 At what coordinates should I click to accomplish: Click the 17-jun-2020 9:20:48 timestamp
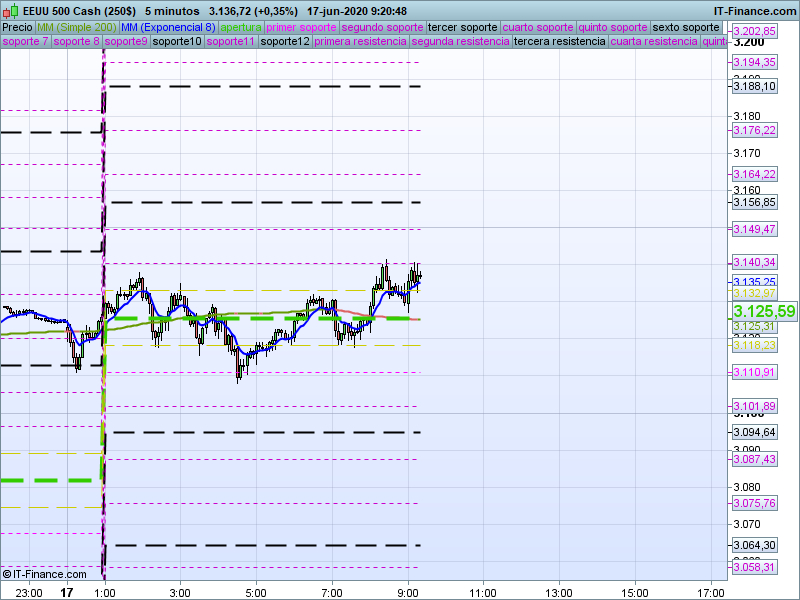pos(357,11)
